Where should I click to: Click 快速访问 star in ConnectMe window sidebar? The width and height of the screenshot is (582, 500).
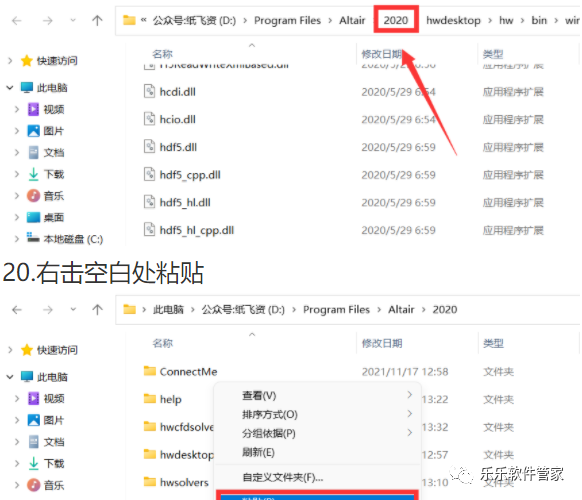27,350
